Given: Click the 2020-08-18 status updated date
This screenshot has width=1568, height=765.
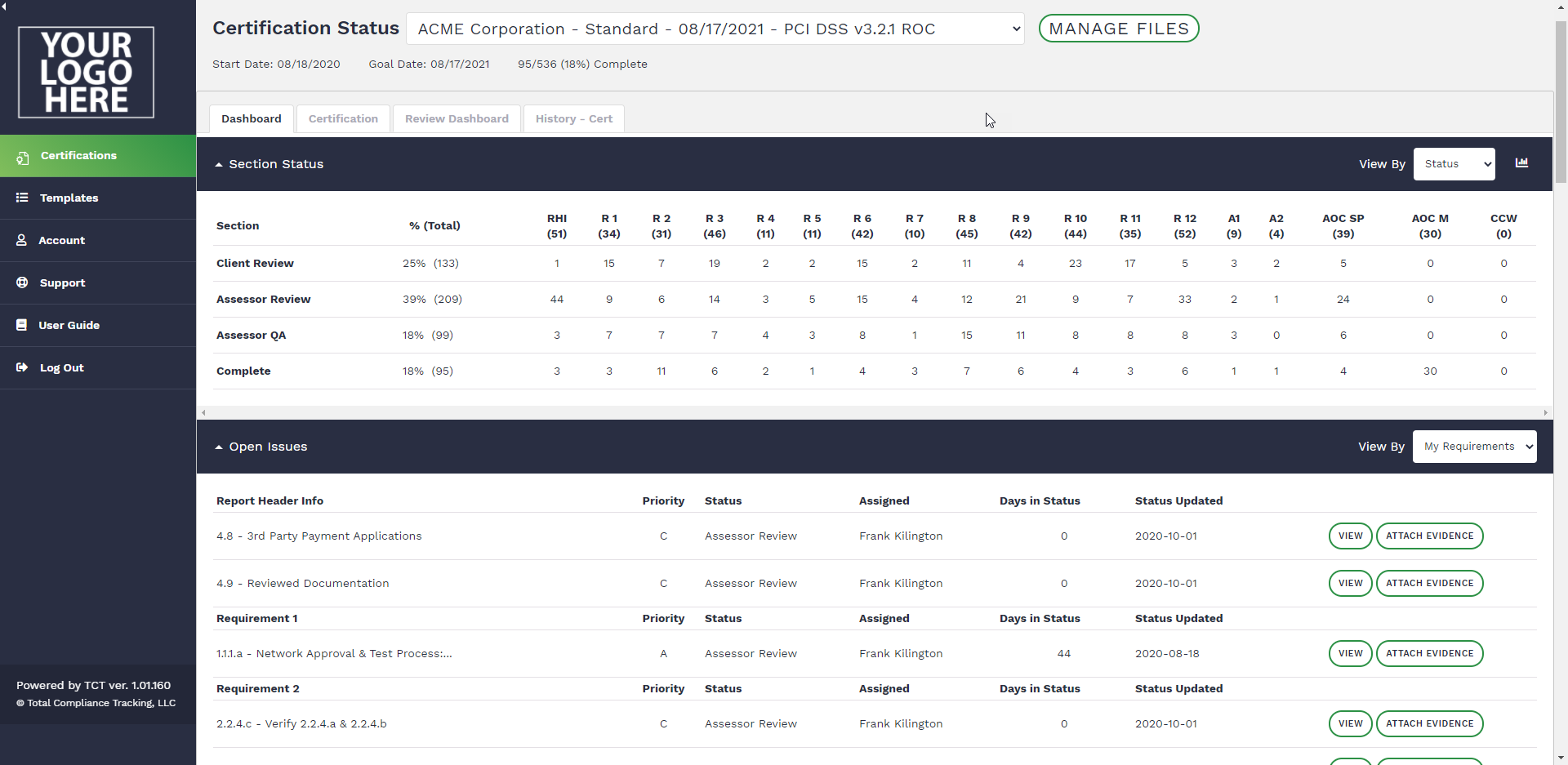Looking at the screenshot, I should tap(1167, 654).
